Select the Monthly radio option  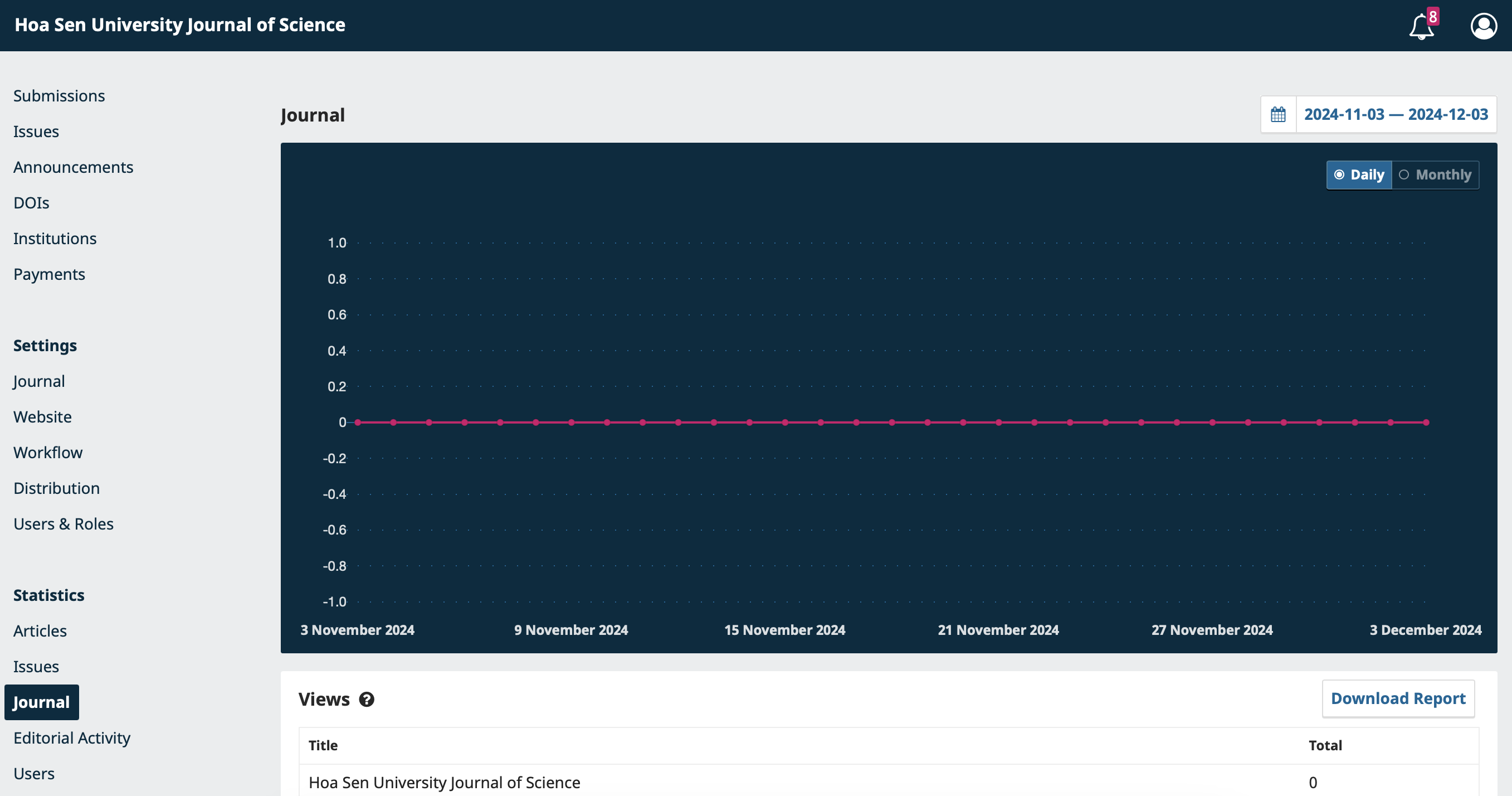point(1435,175)
